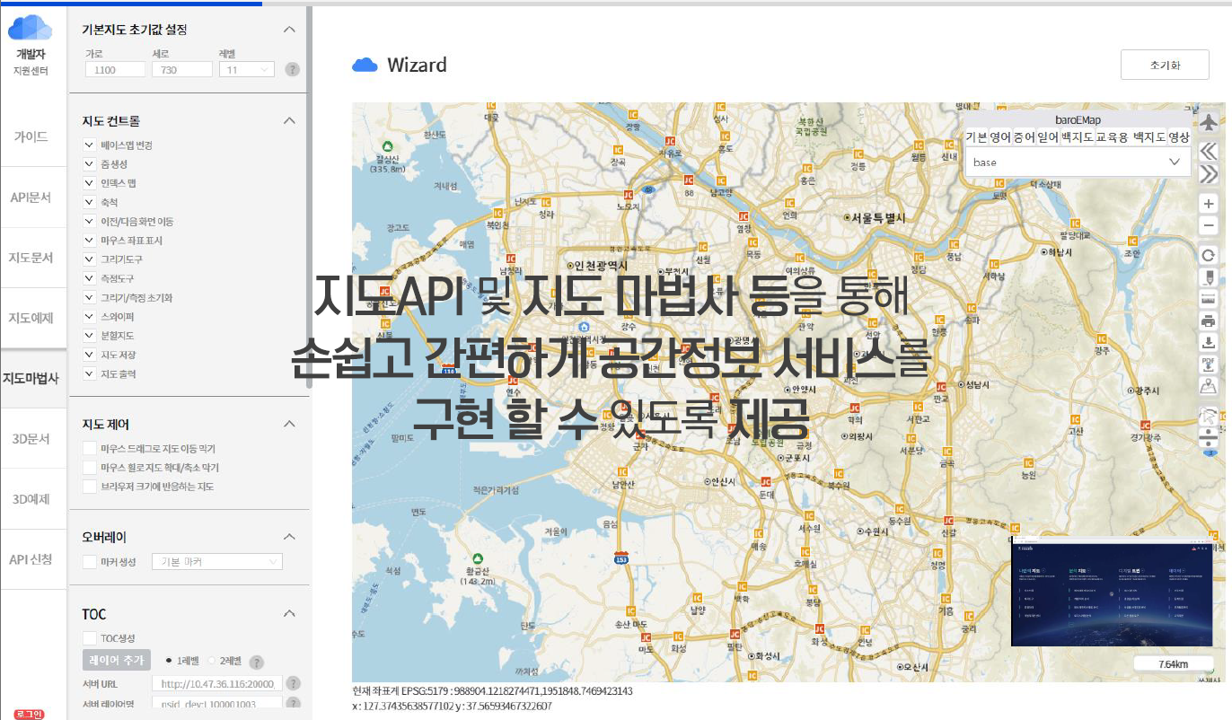Open the API문서 sidebar tab
This screenshot has width=1232, height=720.
(31, 197)
